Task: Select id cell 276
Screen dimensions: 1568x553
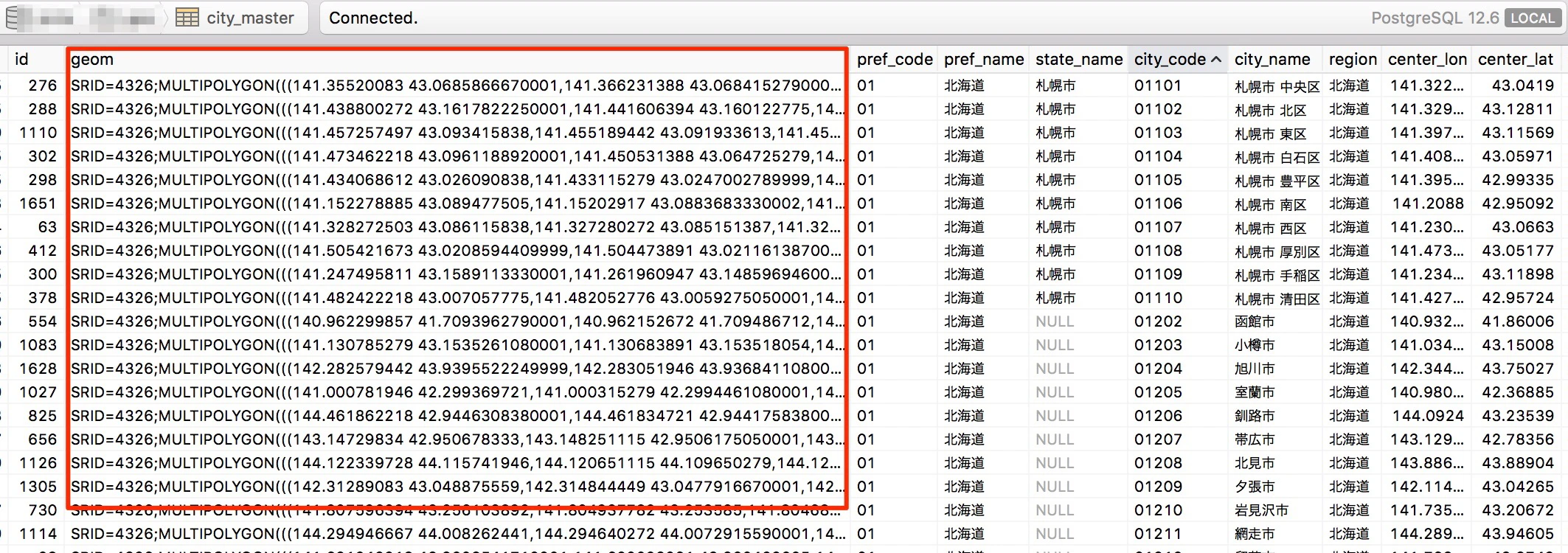Action: tap(42, 86)
